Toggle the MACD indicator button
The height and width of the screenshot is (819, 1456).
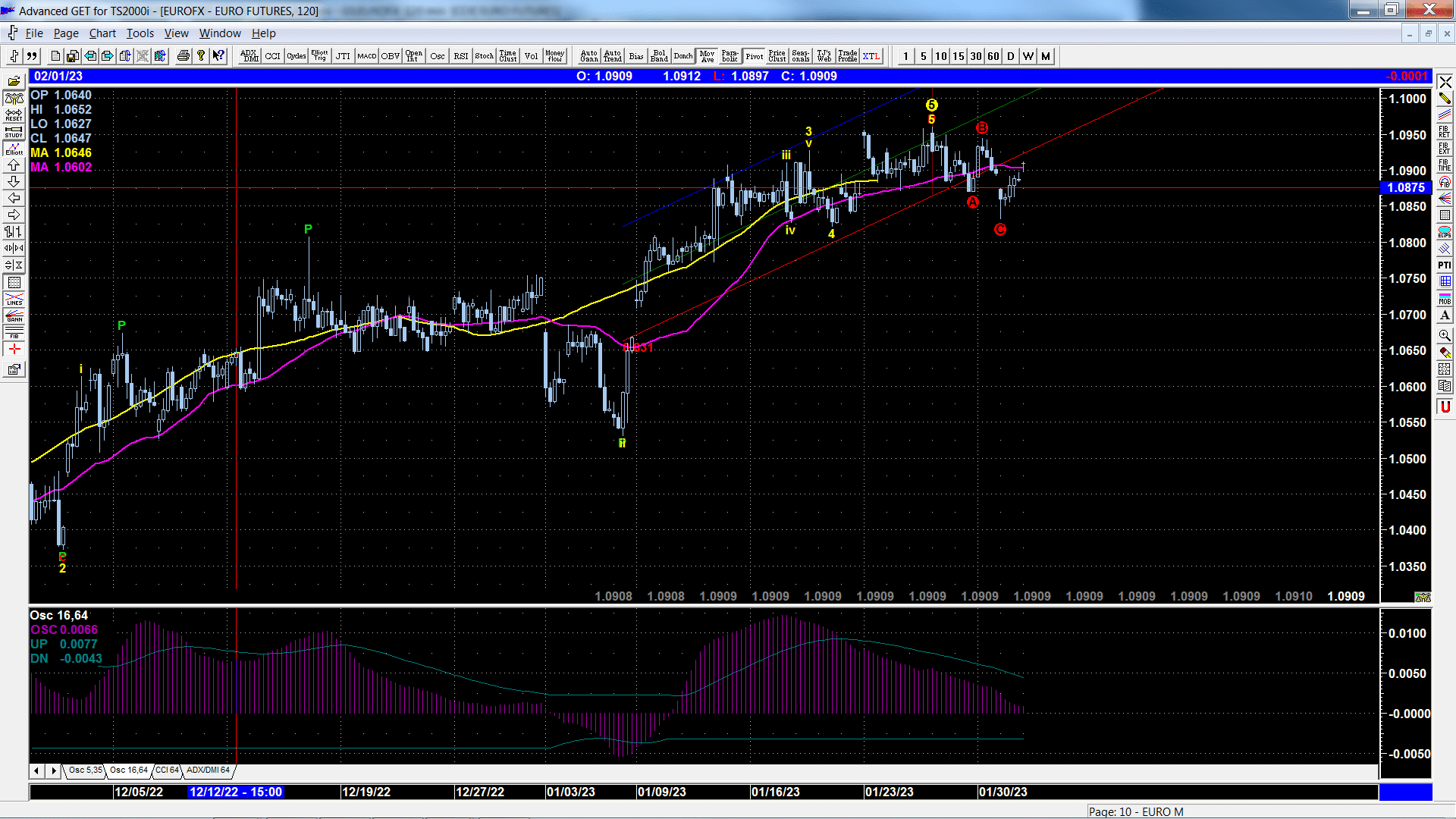(367, 56)
